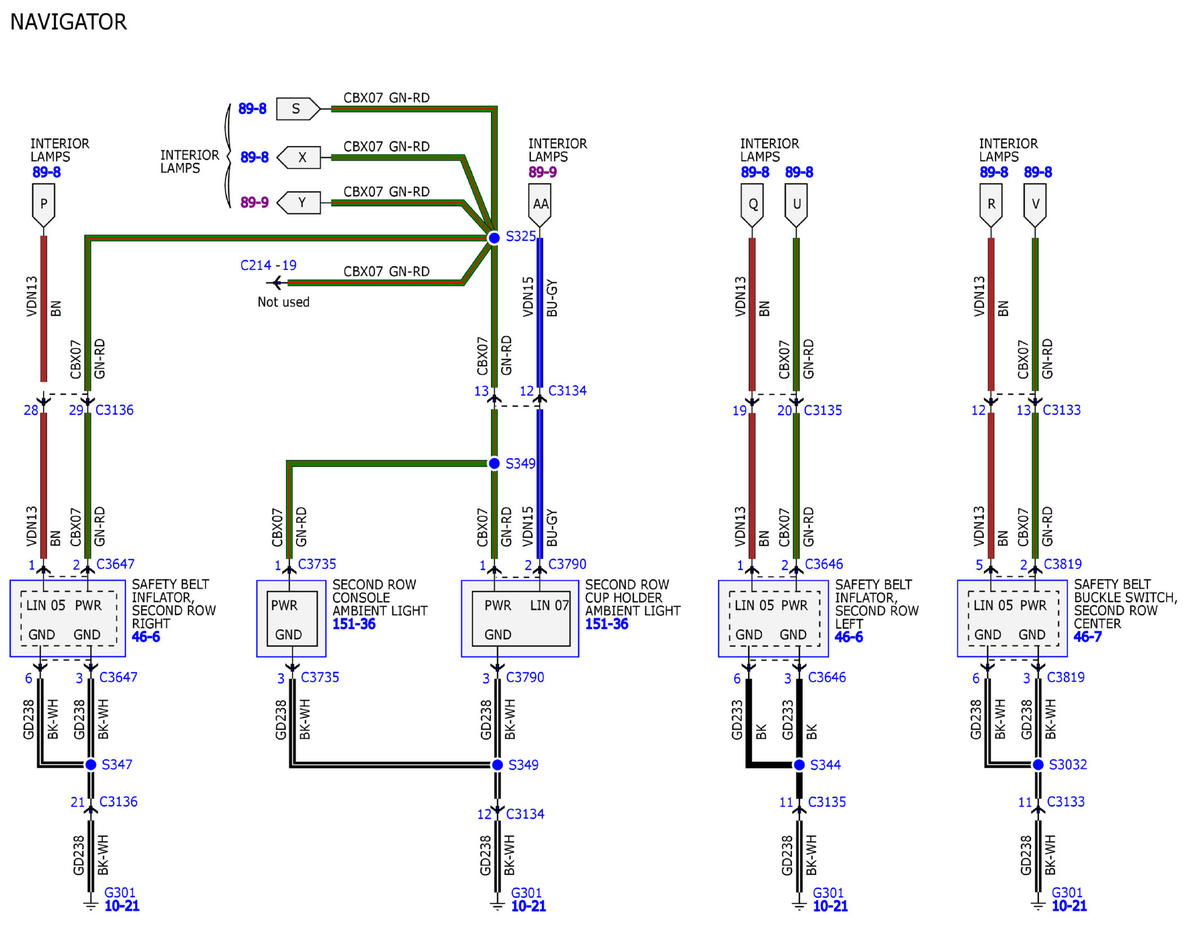The height and width of the screenshot is (927, 1200).
Task: Open the 89-8 reference above connector Q
Action: click(x=755, y=172)
